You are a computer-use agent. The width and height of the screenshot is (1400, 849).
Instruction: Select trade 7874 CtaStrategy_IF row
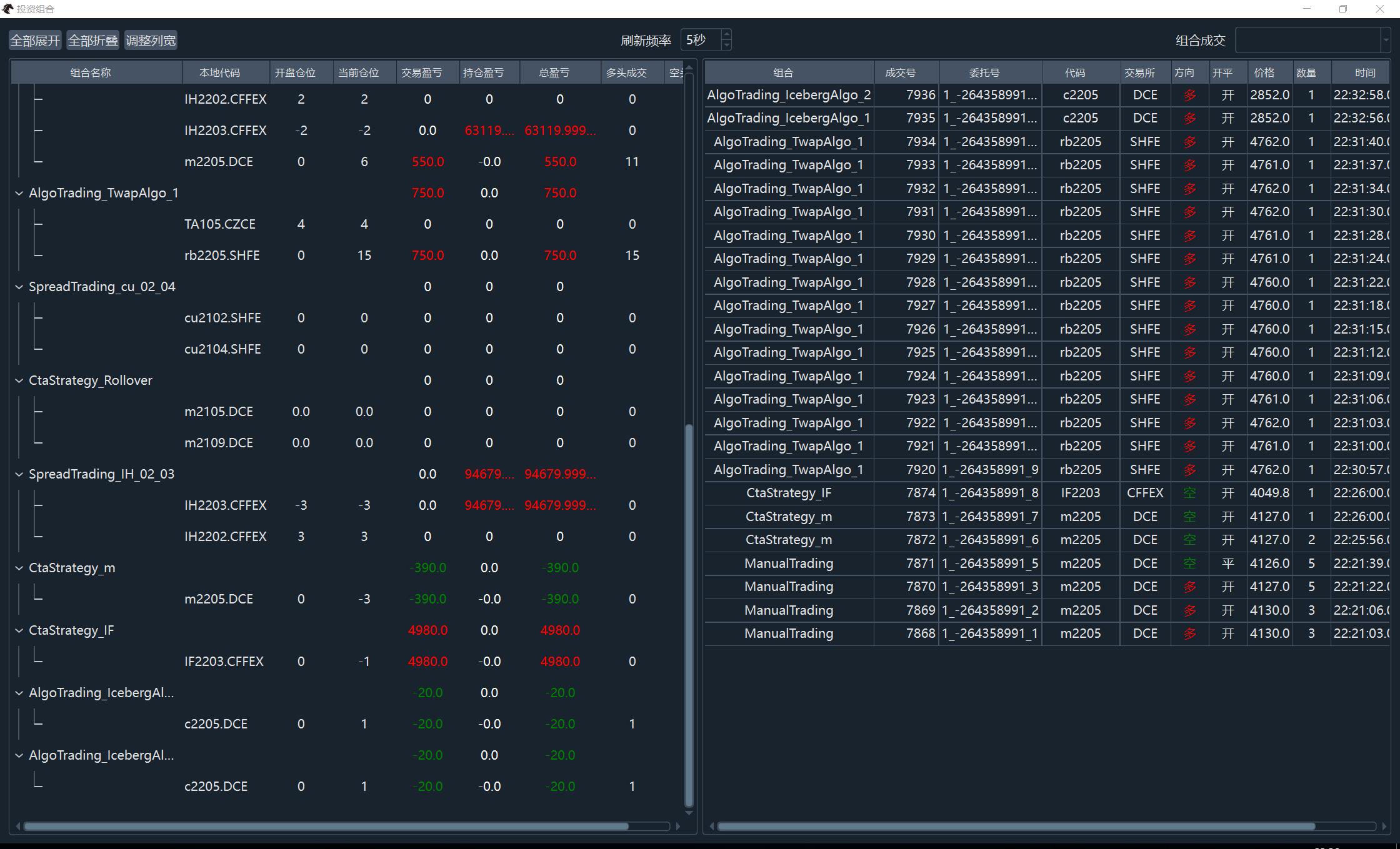tap(789, 493)
